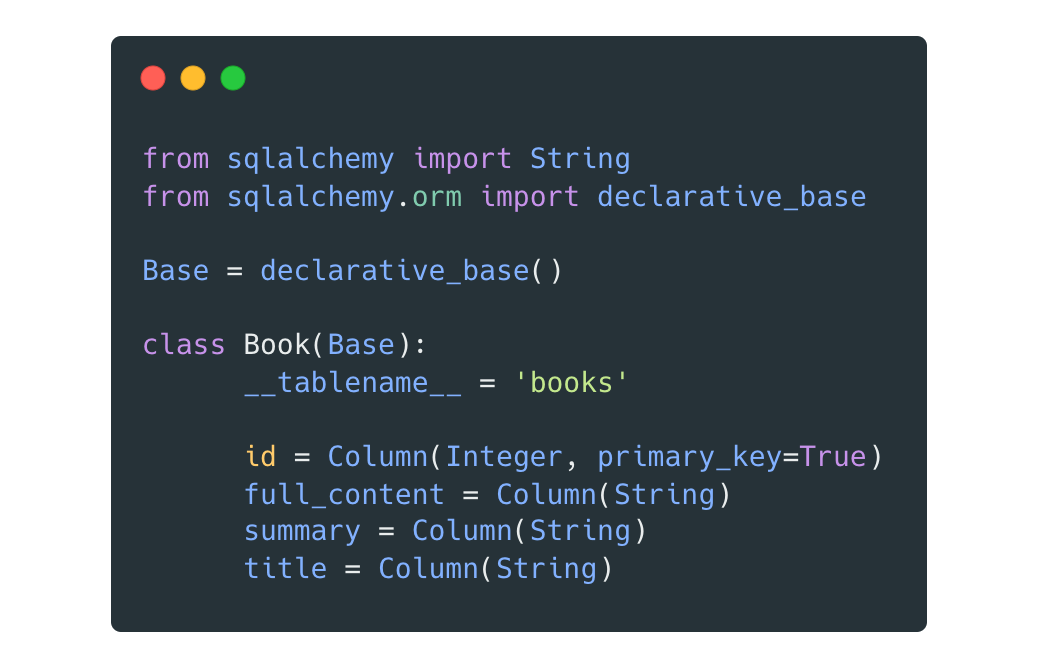Click the 'full_content' field name
The width and height of the screenshot is (1038, 668).
(x=344, y=494)
